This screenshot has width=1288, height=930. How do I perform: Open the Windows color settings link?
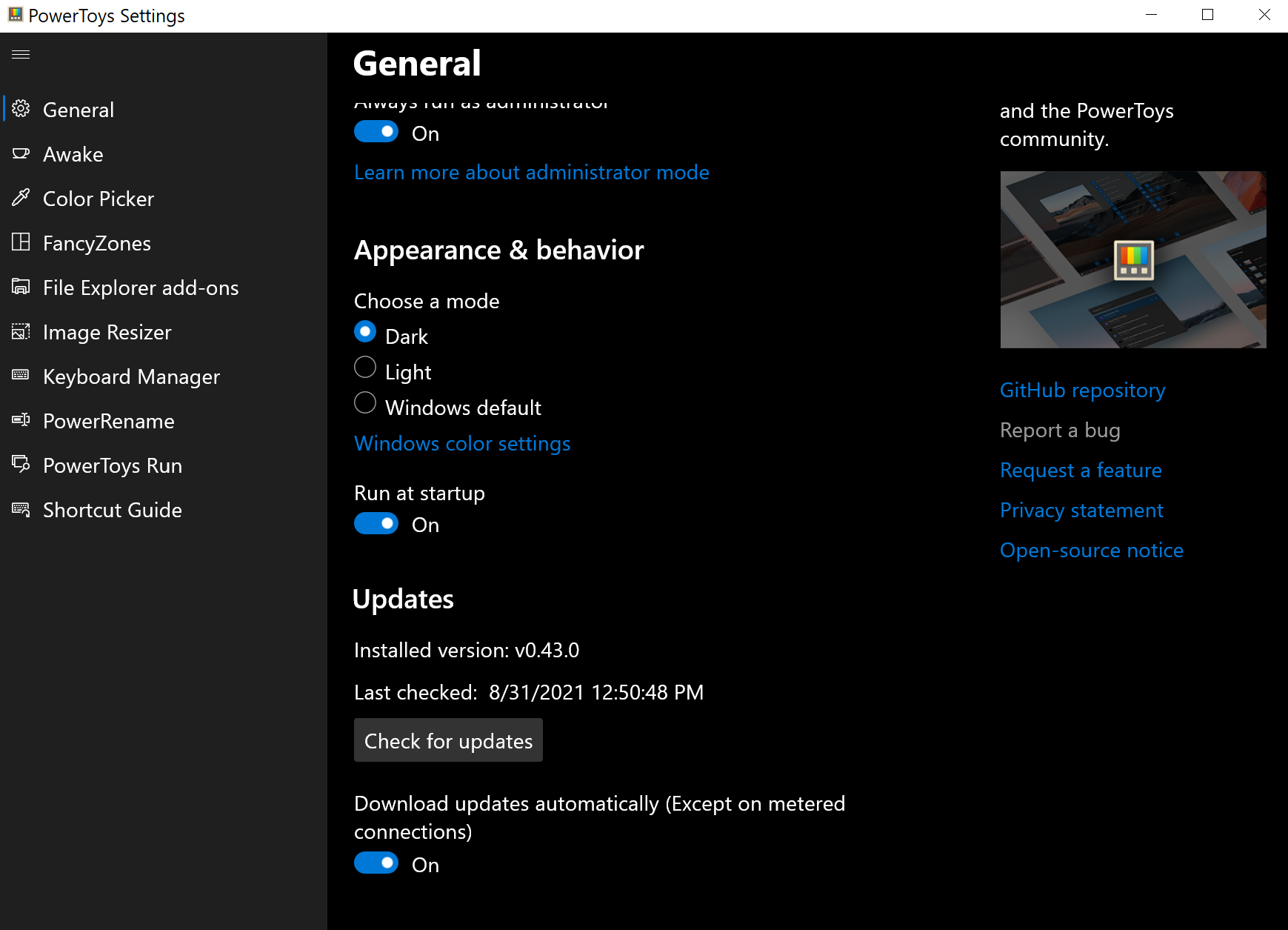coord(462,443)
